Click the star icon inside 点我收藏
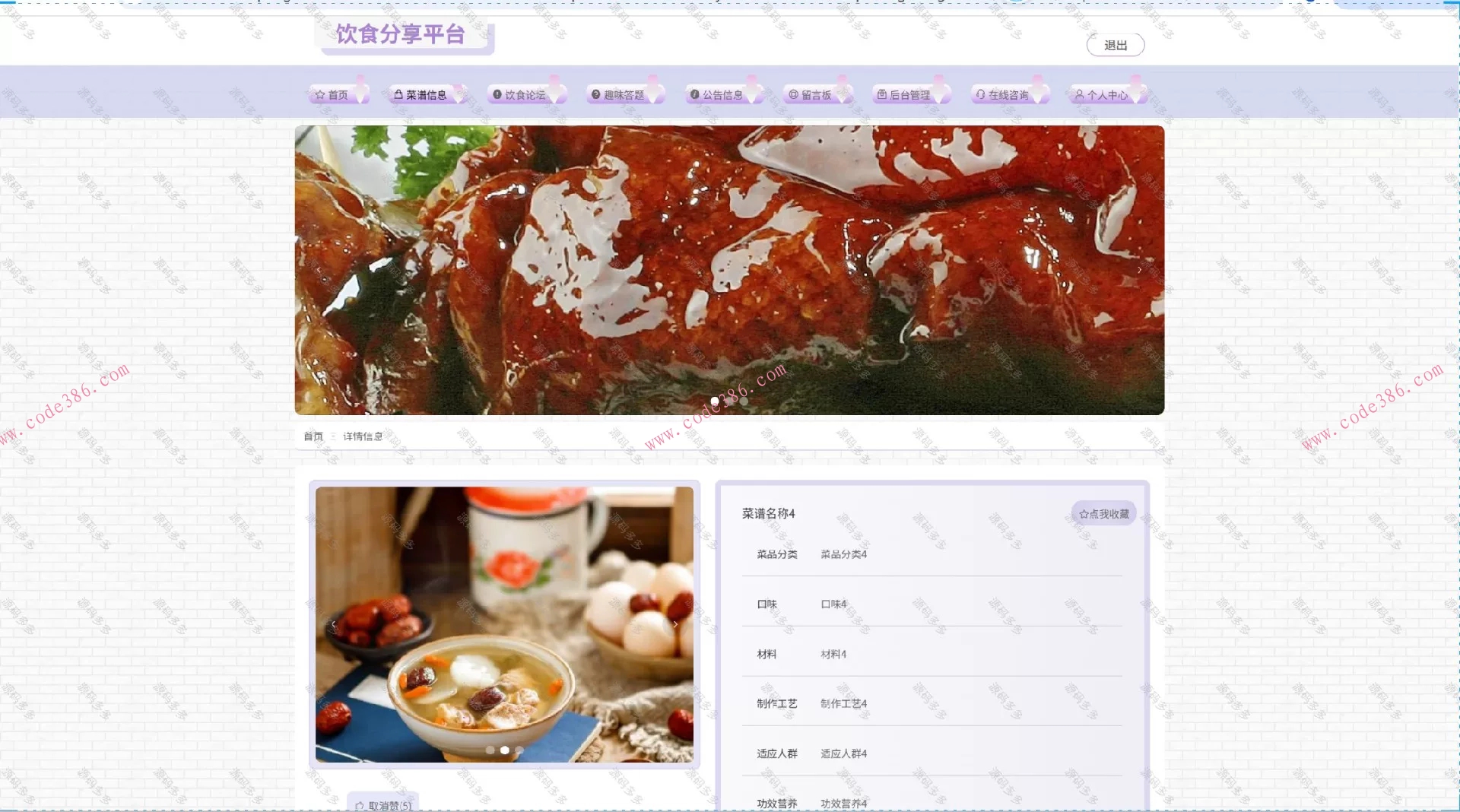 click(1083, 512)
